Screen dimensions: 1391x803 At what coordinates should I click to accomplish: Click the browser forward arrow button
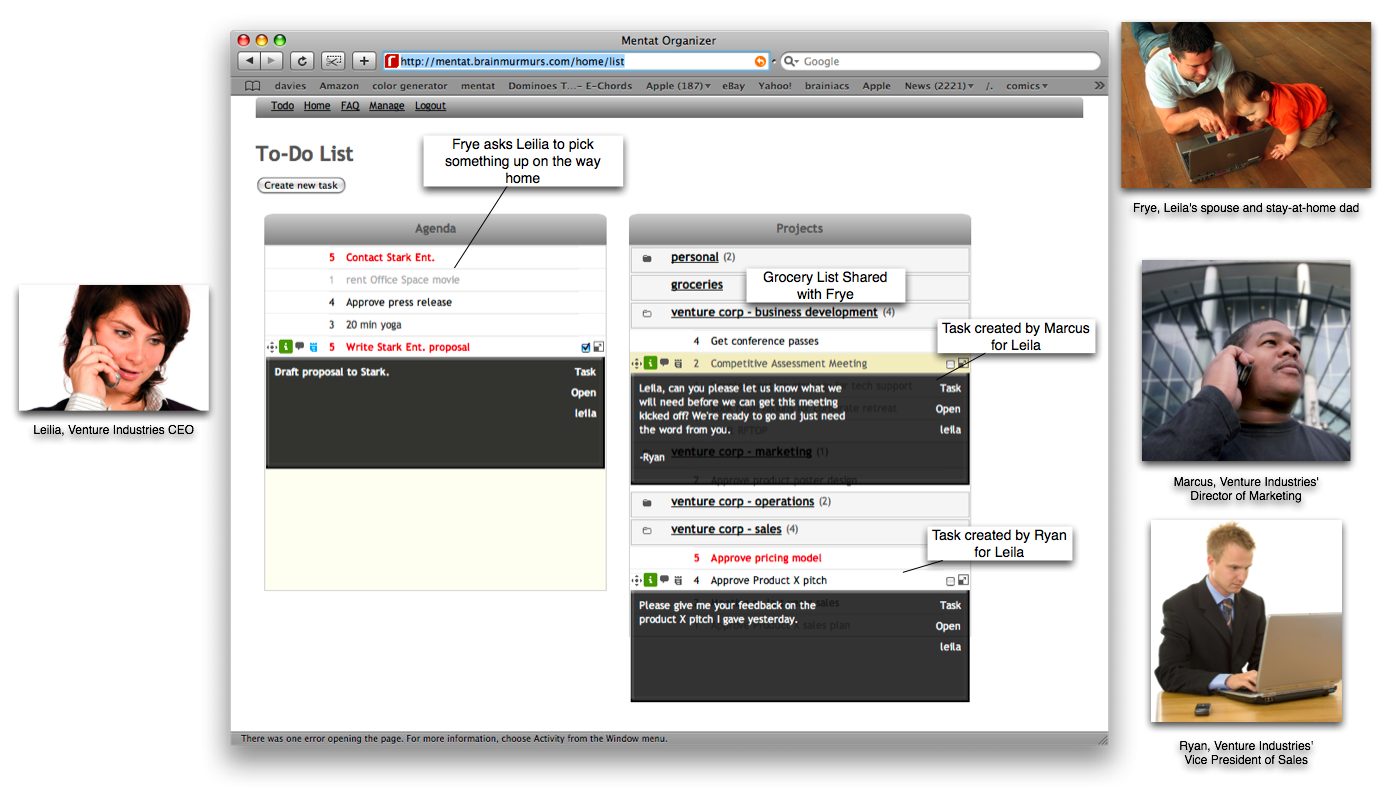click(x=271, y=61)
